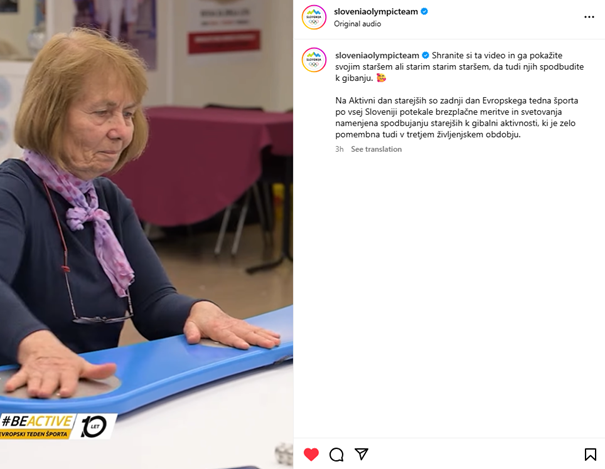Unlike the post with the red heart
The width and height of the screenshot is (605, 469).
[311, 454]
